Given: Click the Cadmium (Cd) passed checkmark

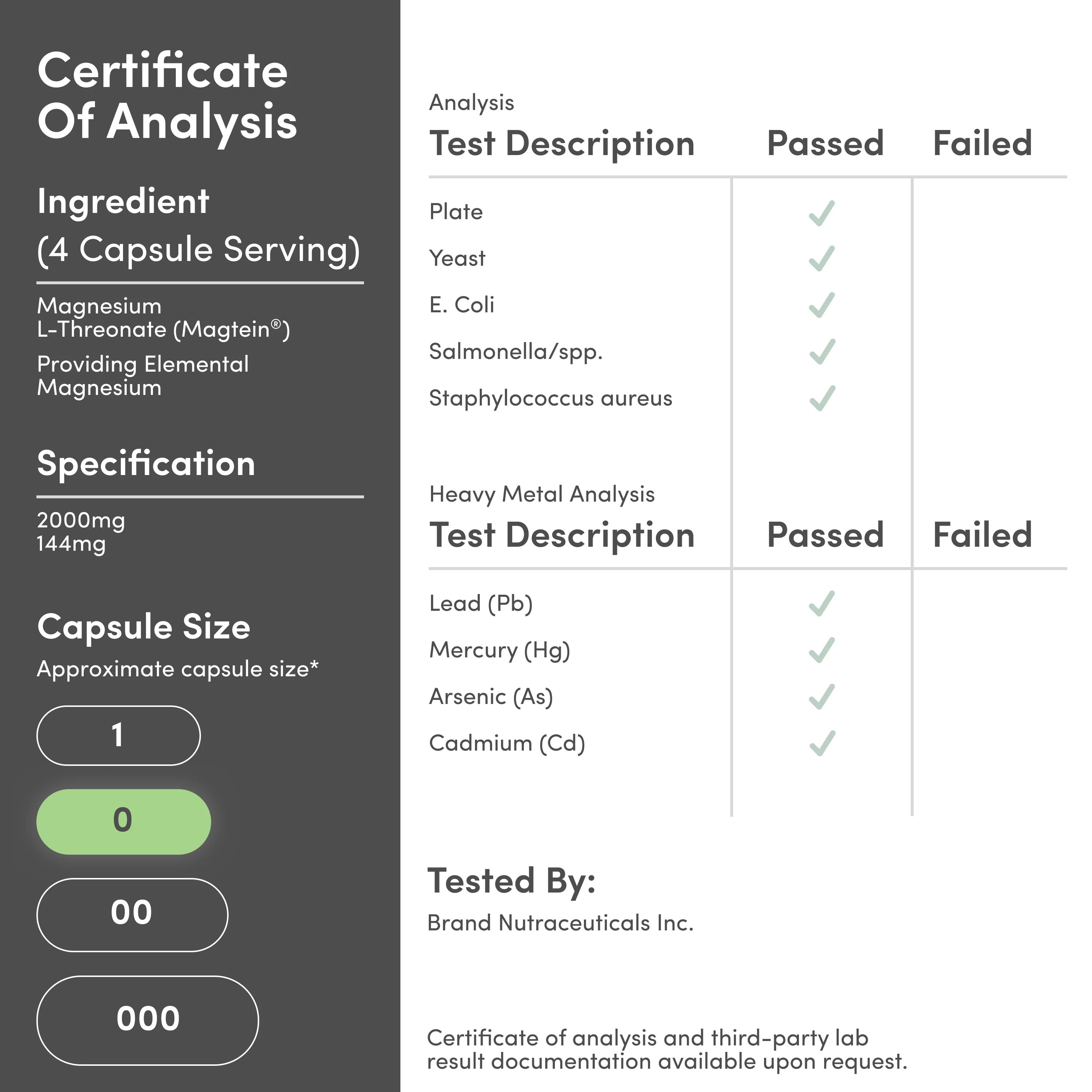Looking at the screenshot, I should [821, 743].
